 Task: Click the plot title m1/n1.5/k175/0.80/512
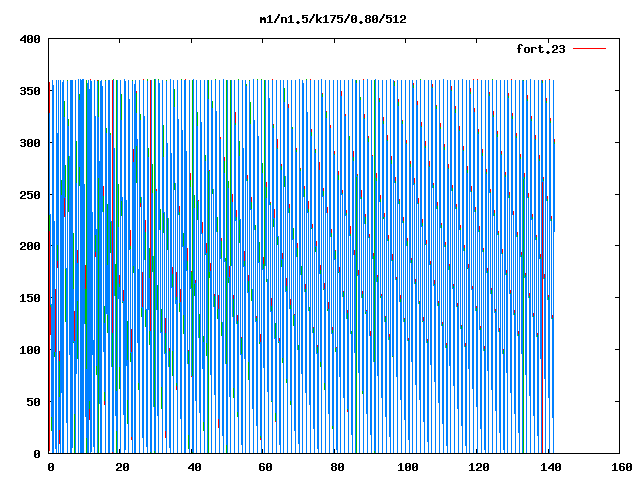tap(333, 20)
